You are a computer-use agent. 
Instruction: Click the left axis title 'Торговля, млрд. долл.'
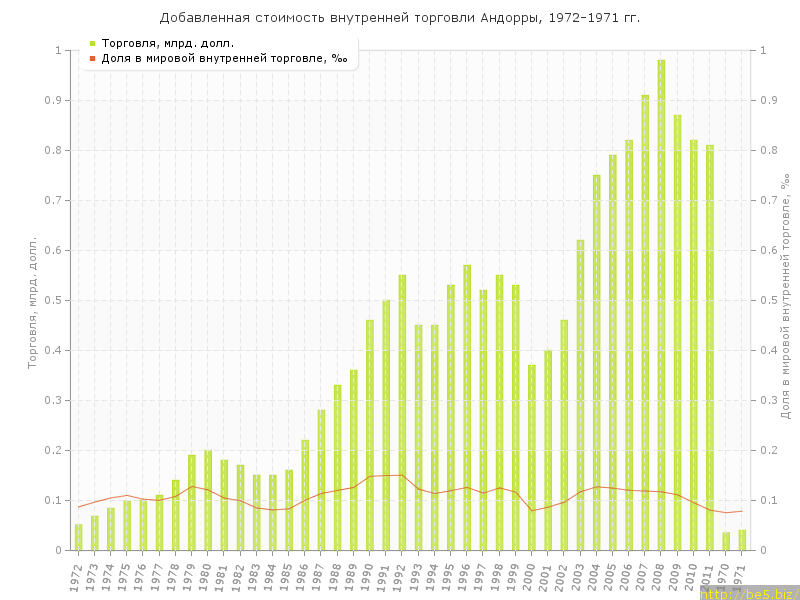click(32, 302)
